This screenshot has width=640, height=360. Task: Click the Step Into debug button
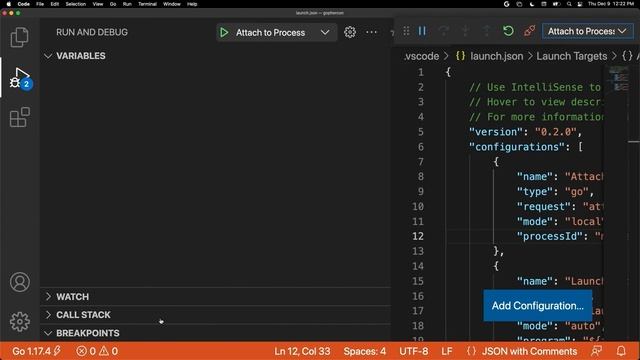[x=465, y=31]
